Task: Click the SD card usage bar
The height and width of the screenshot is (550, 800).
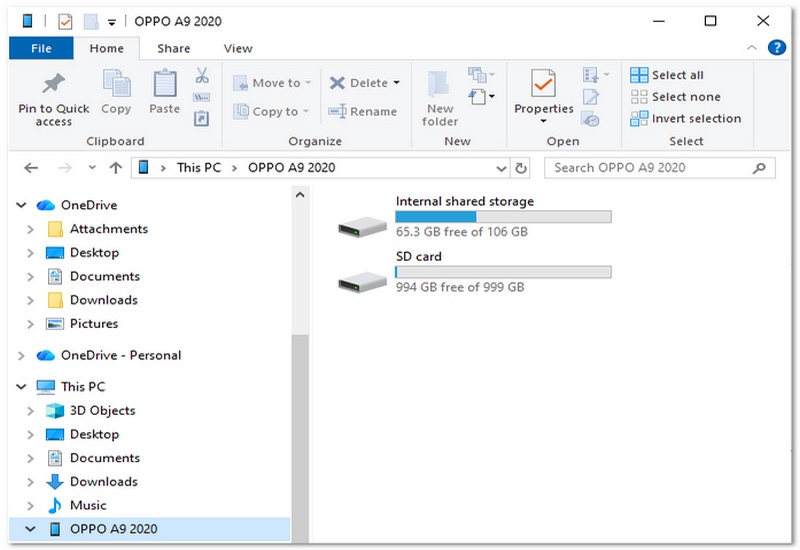Action: tap(503, 272)
